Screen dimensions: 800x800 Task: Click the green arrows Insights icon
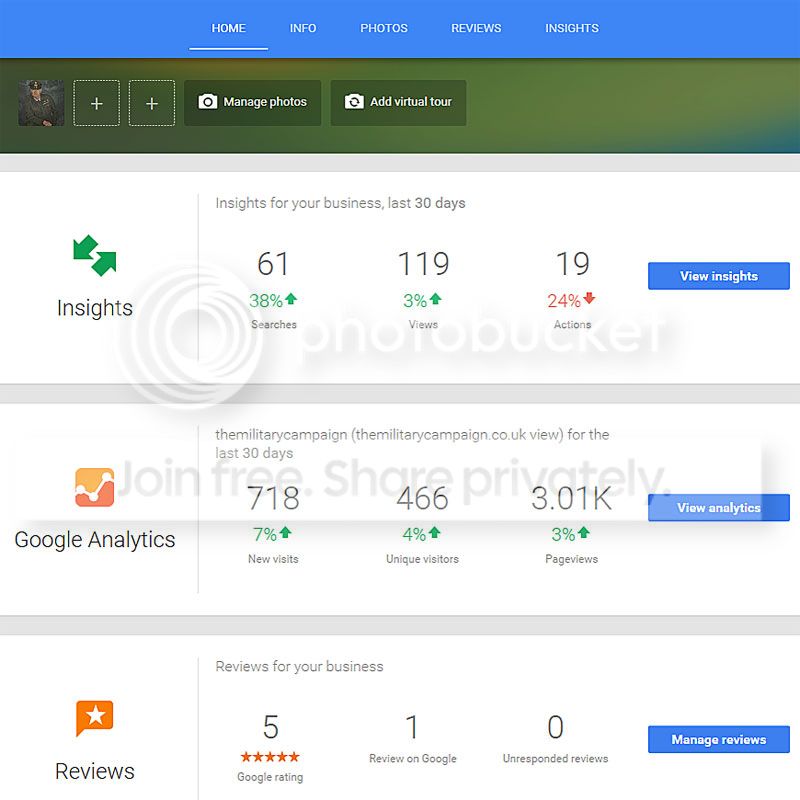[x=95, y=255]
